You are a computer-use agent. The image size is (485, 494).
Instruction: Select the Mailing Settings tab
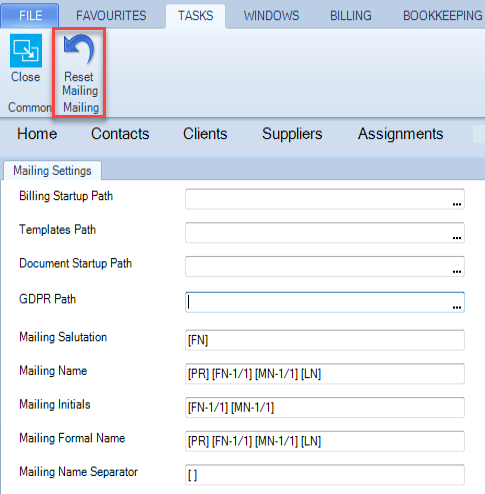[x=52, y=171]
